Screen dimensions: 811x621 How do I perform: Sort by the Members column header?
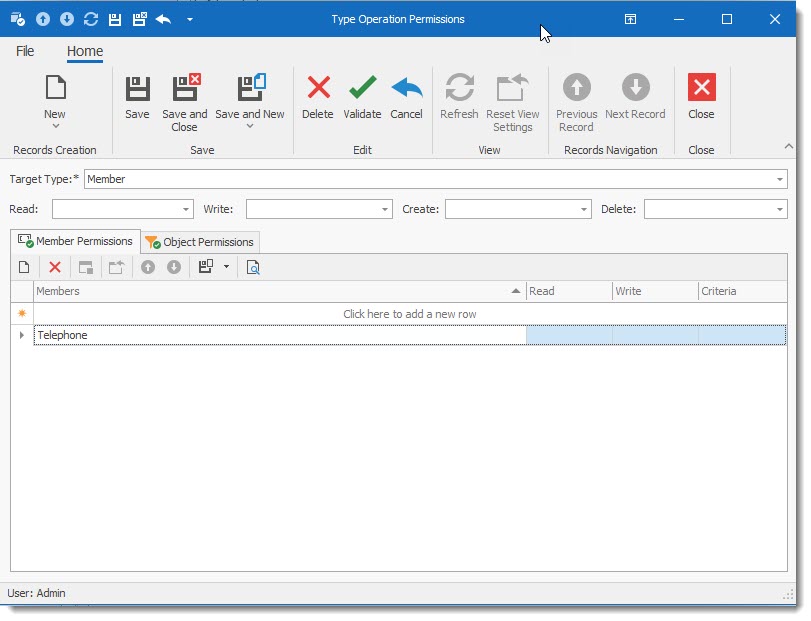click(270, 291)
